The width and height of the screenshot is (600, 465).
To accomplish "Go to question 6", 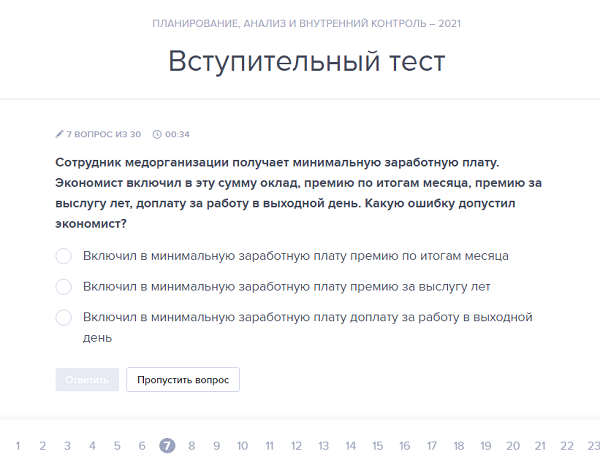I will click(142, 446).
